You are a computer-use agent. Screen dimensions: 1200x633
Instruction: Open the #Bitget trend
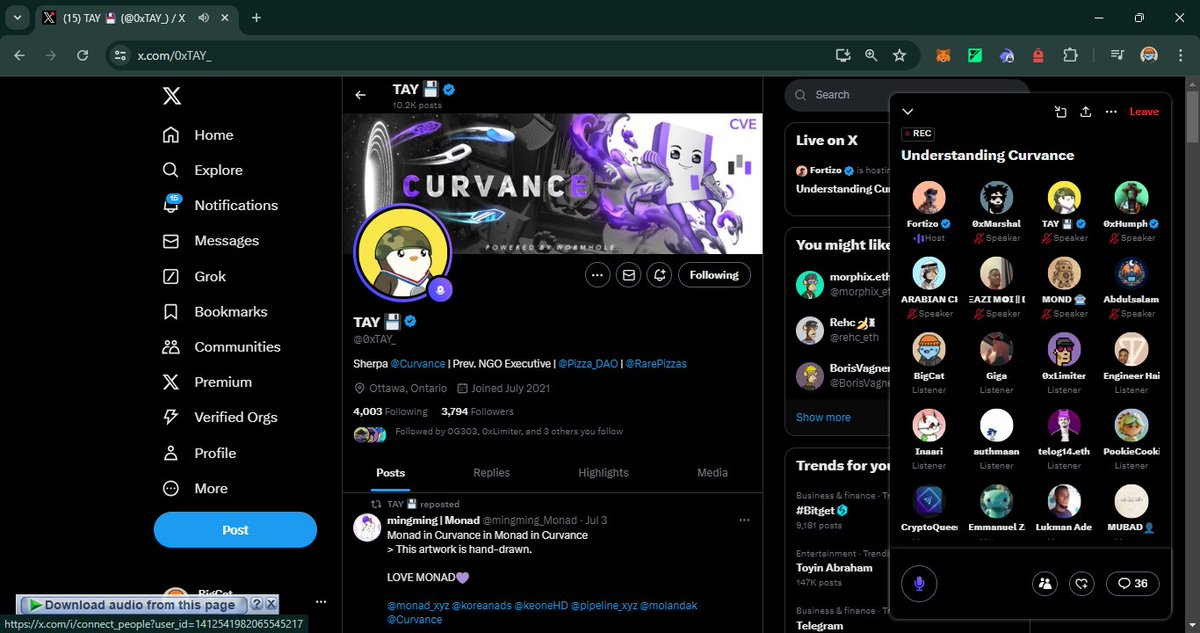click(x=821, y=510)
